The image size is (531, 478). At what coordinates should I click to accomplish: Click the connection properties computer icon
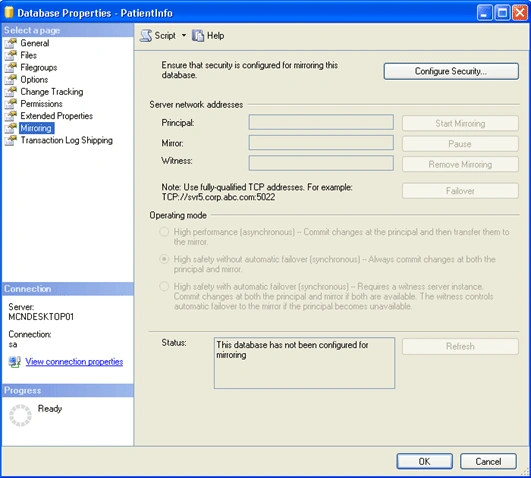[x=15, y=362]
